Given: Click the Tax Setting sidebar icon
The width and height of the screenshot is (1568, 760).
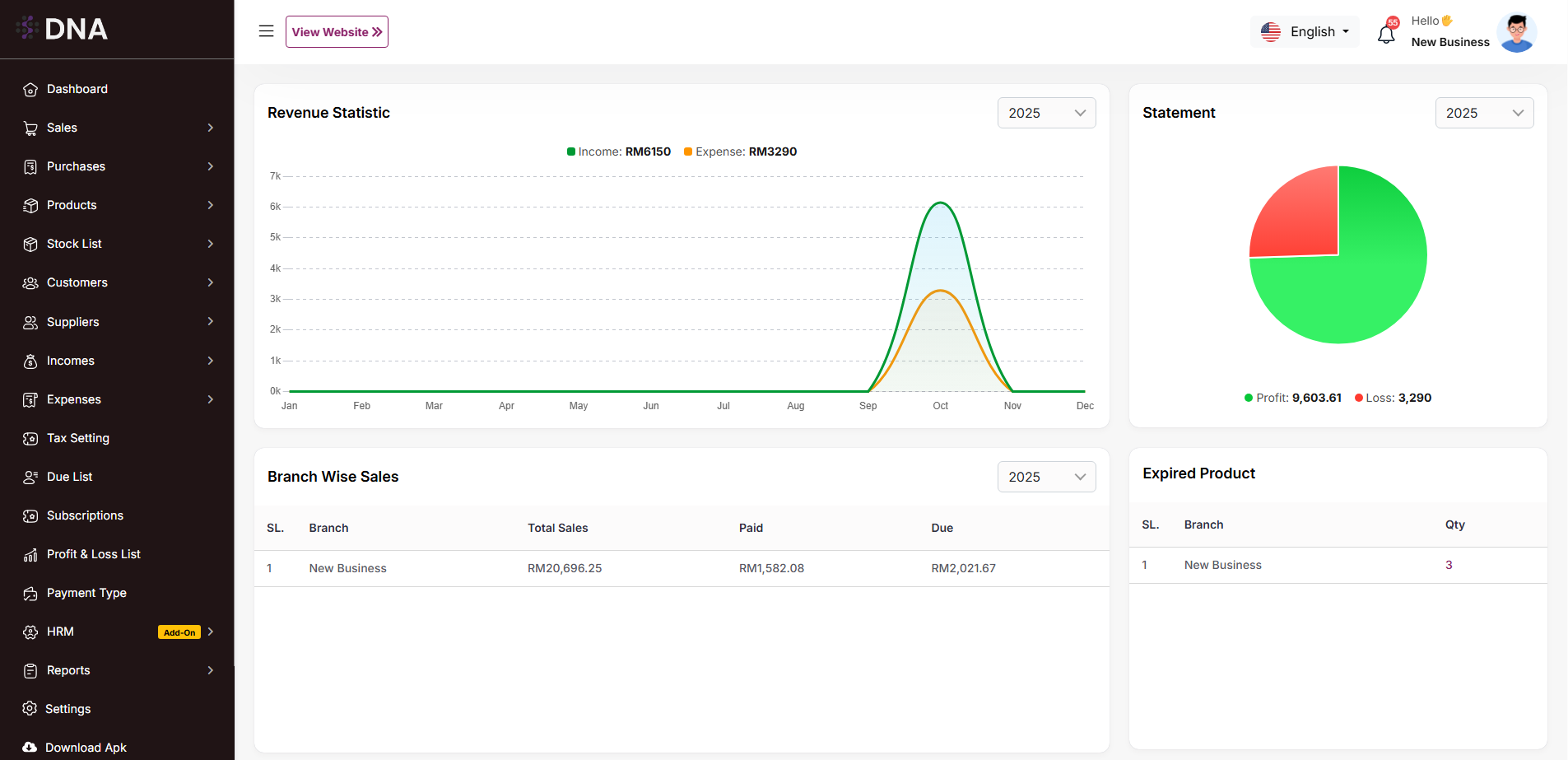Looking at the screenshot, I should [30, 439].
